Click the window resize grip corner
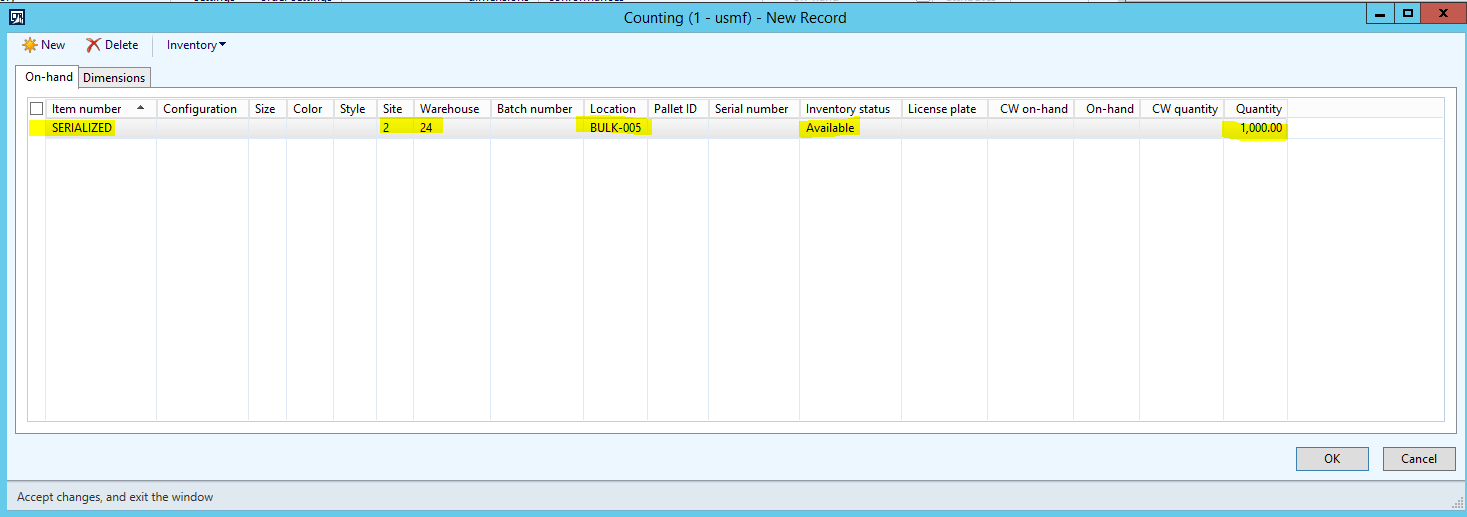Viewport: 1467px width, 517px height. pyautogui.click(x=1457, y=498)
